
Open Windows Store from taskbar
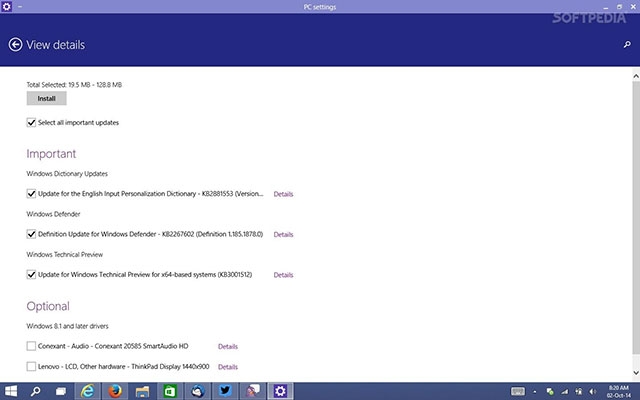click(x=170, y=390)
